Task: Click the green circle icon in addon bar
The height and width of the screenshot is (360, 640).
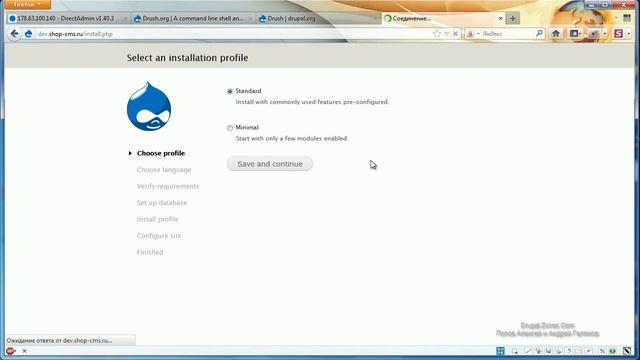Action: coord(612,351)
